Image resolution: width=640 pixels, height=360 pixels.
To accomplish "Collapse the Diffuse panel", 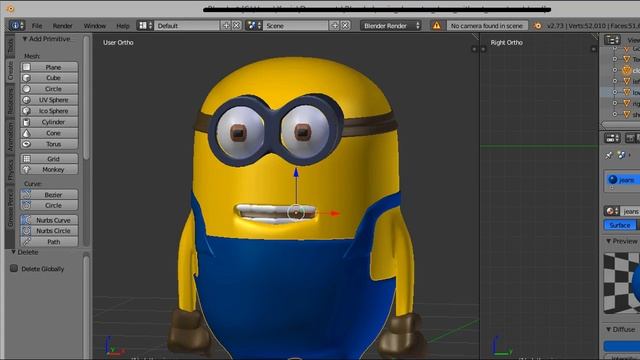I will point(608,329).
